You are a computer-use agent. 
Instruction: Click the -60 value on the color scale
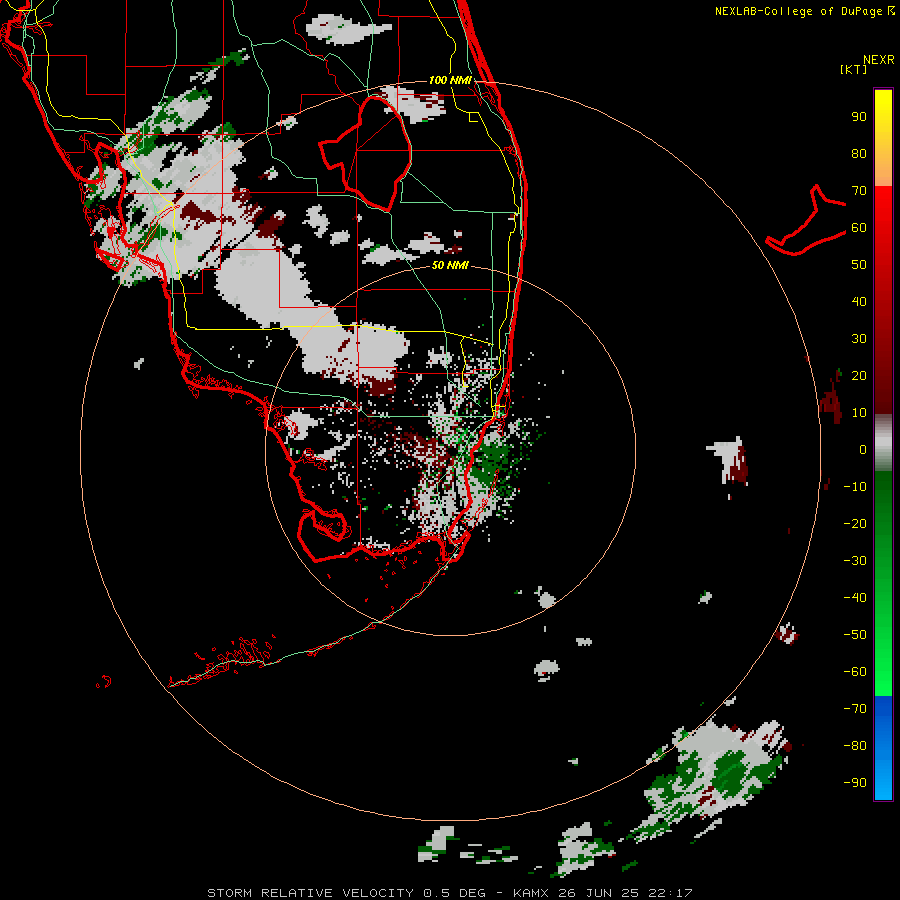coord(855,672)
